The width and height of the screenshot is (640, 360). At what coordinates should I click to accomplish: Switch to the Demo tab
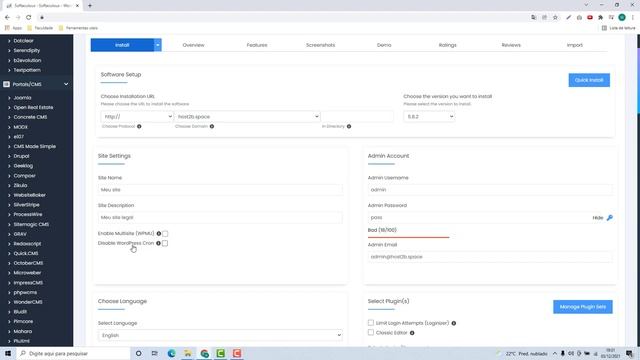[384, 45]
